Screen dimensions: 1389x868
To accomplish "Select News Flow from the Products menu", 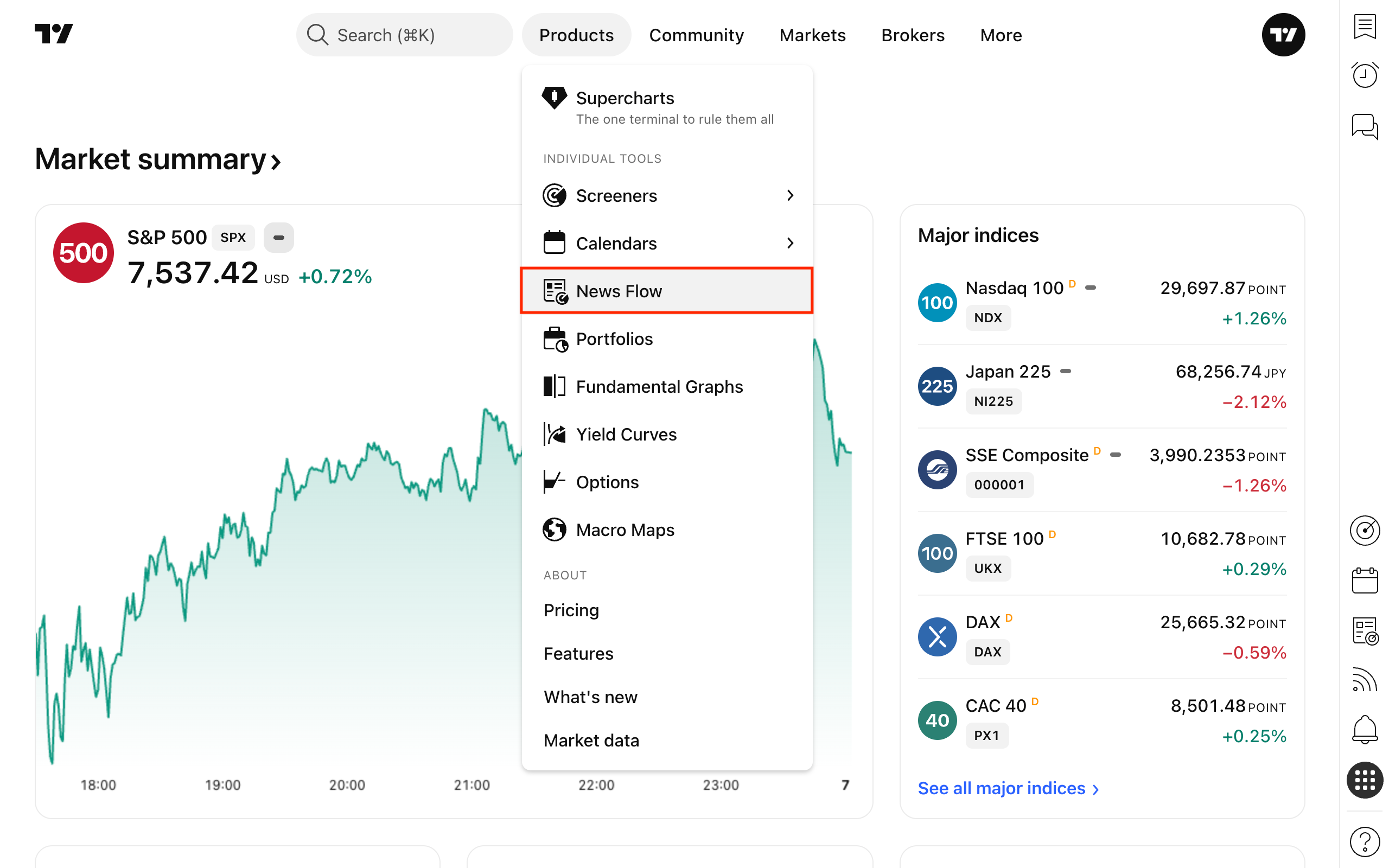I will 666,291.
